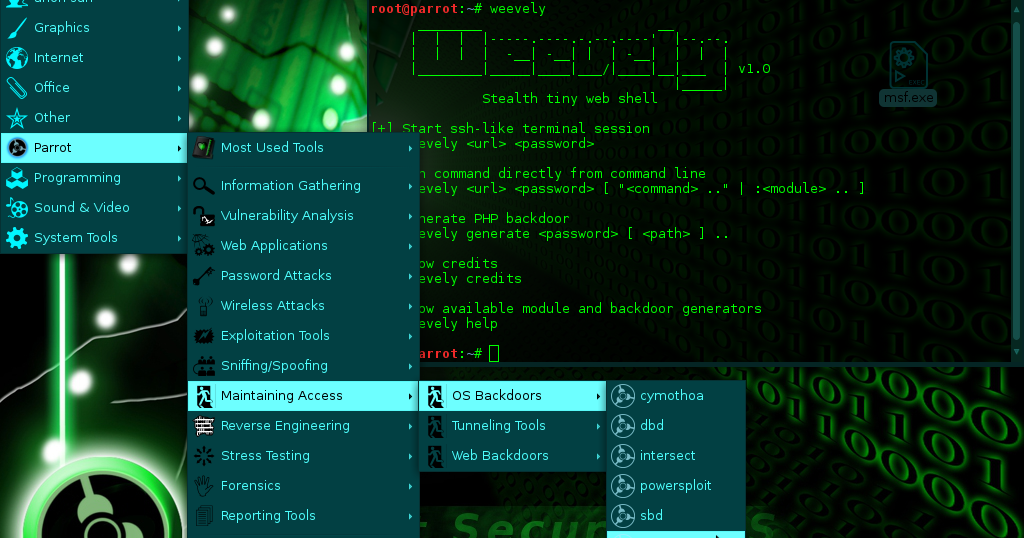Screen dimensions: 1024x538
Task: Click the terminal prompt cursor
Action: tap(494, 353)
